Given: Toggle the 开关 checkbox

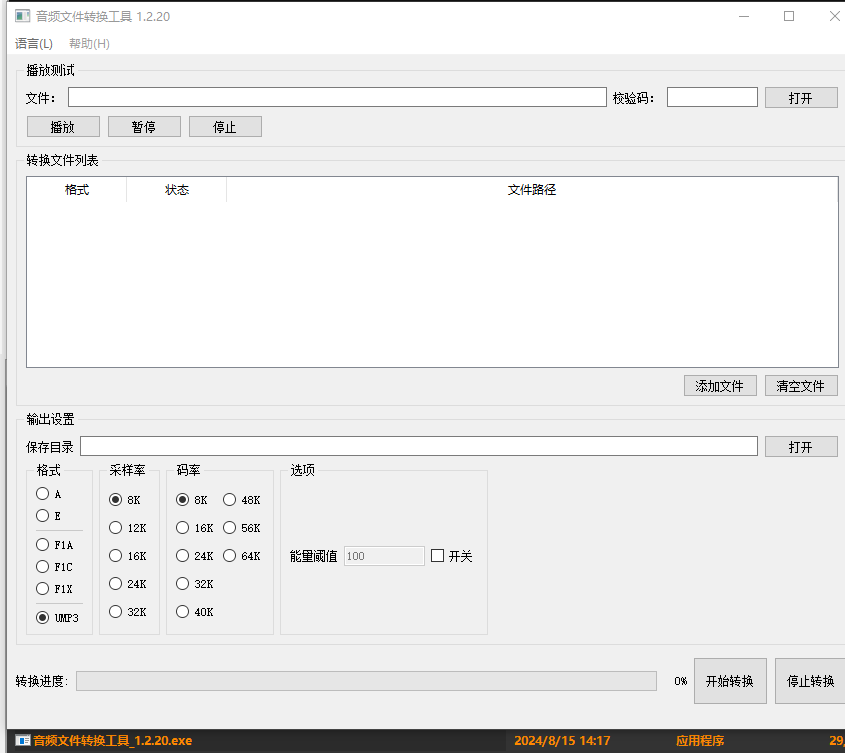Looking at the screenshot, I should [x=438, y=556].
